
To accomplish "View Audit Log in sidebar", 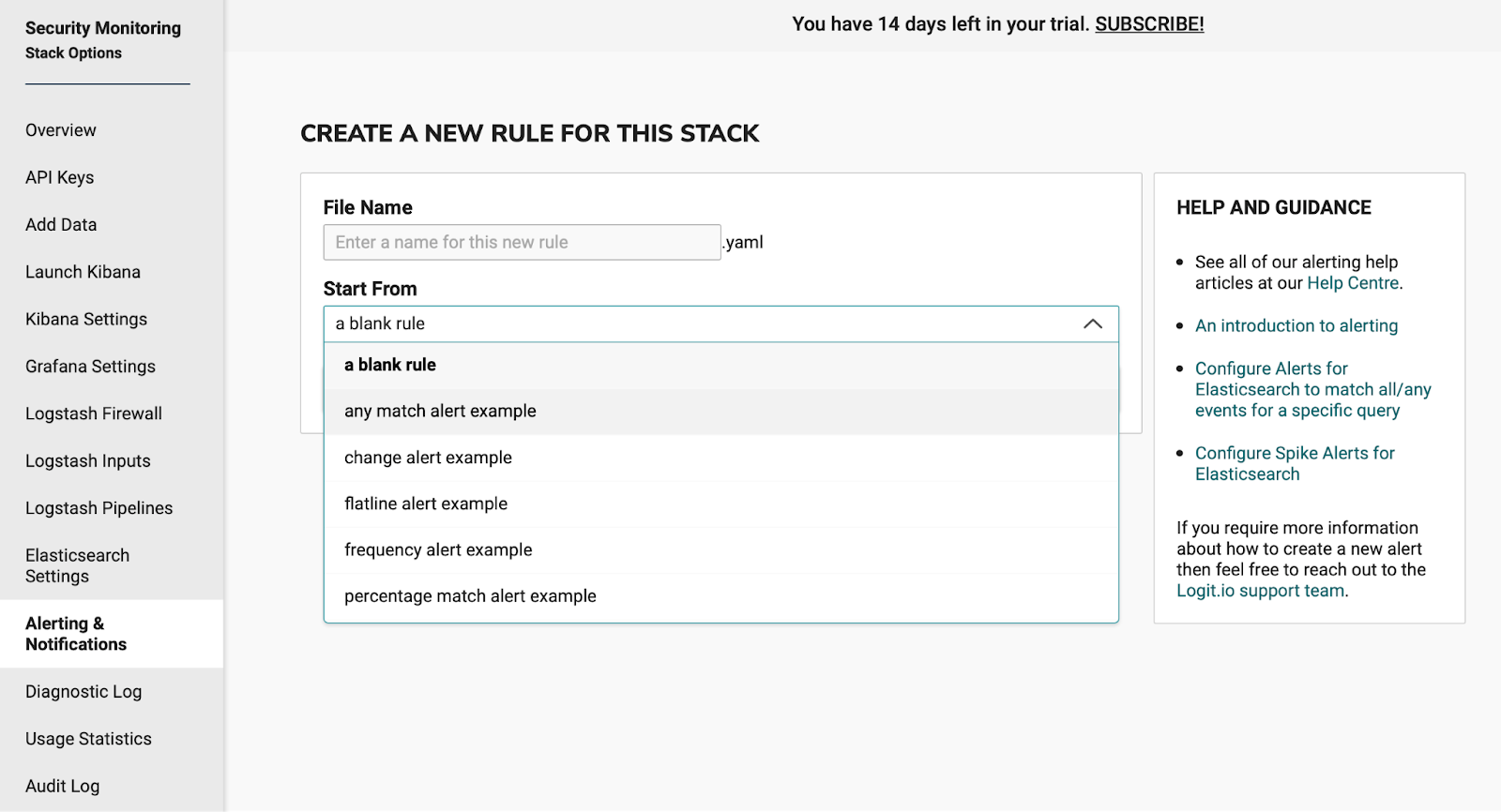I will 62,786.
